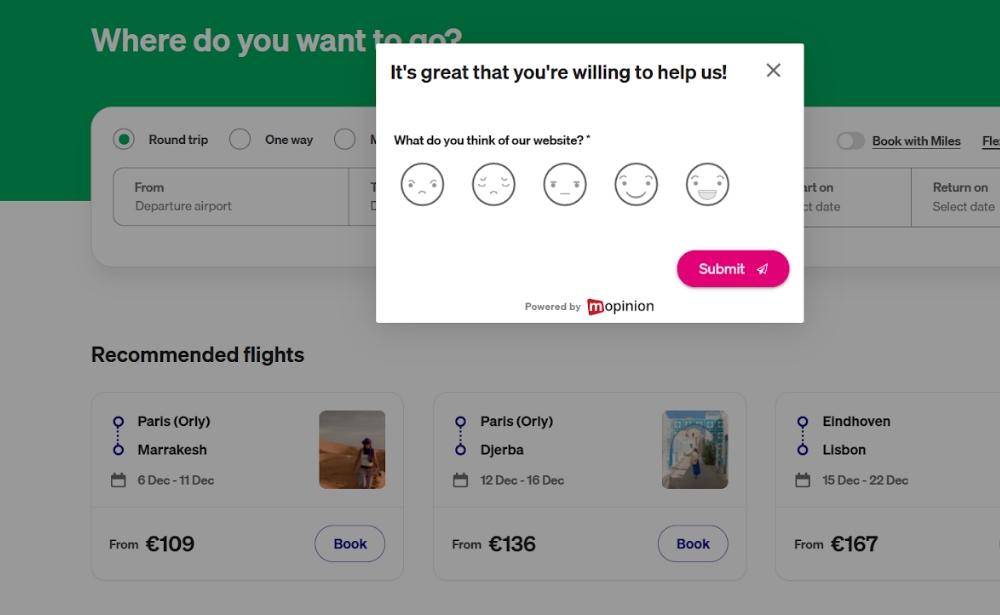Book the Paris to Djerba flight

692,543
